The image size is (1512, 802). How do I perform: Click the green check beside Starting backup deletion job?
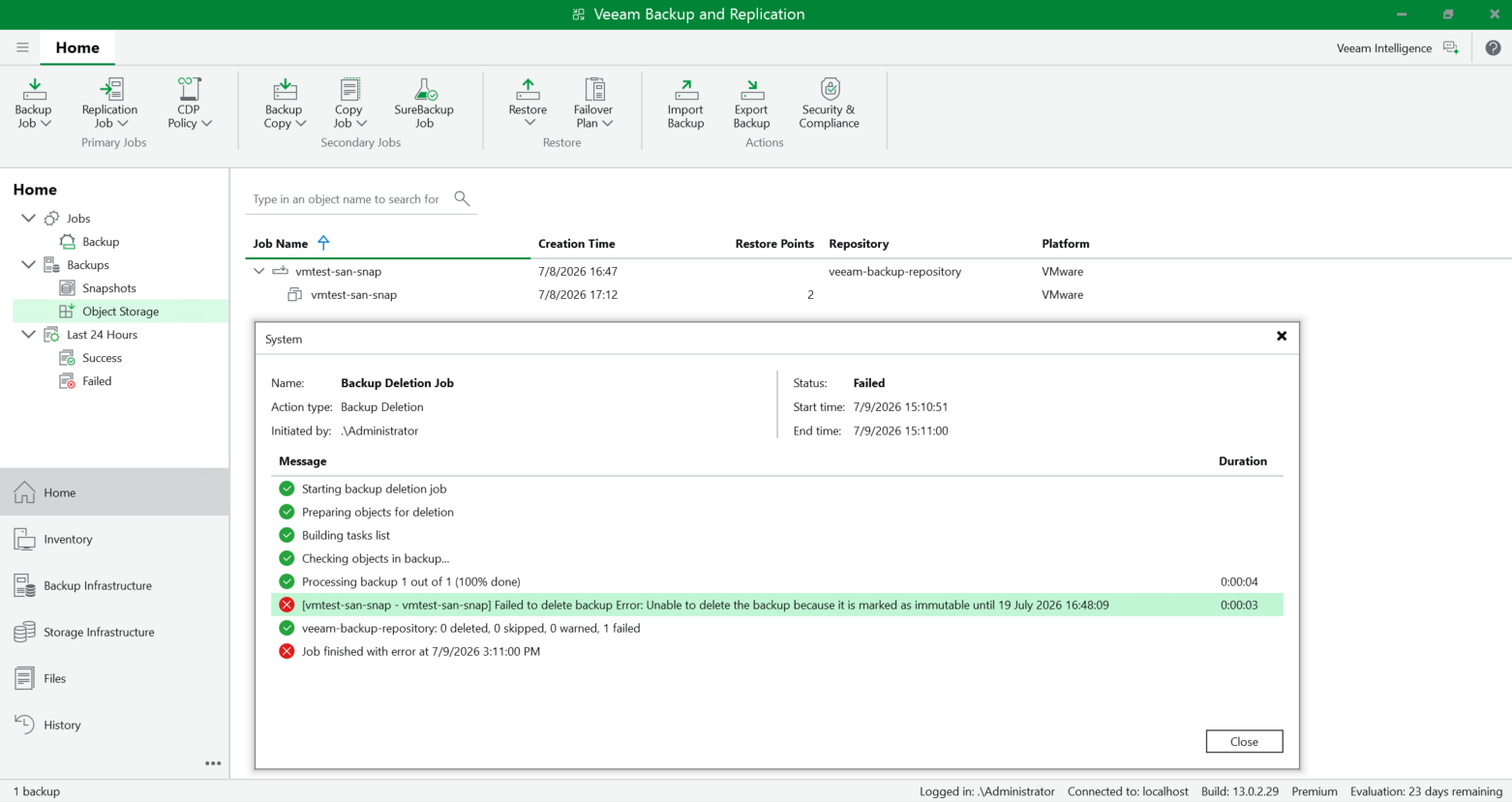coord(287,489)
